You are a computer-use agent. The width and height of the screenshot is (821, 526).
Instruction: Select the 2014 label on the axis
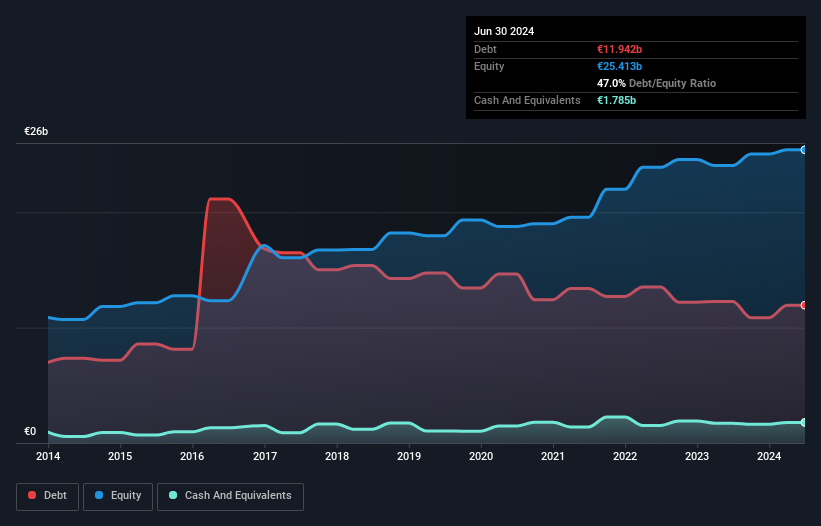click(x=48, y=456)
